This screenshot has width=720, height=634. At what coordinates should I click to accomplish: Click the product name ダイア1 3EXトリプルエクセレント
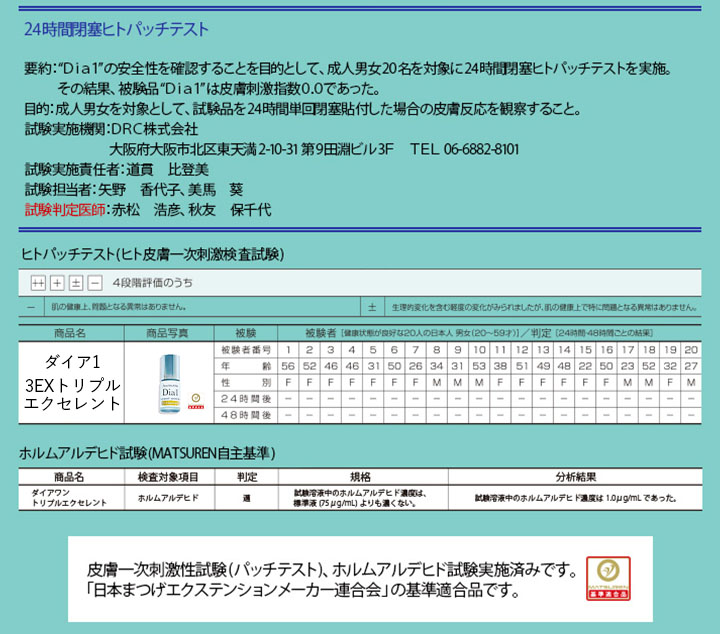[x=72, y=382]
